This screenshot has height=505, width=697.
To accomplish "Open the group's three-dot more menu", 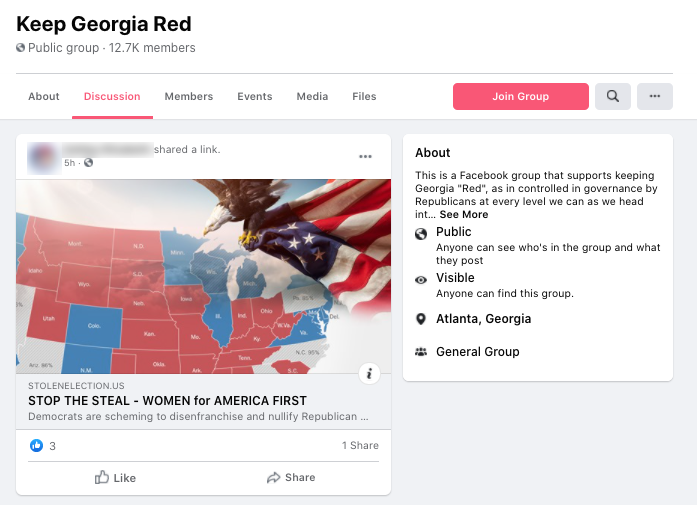I will coord(655,97).
